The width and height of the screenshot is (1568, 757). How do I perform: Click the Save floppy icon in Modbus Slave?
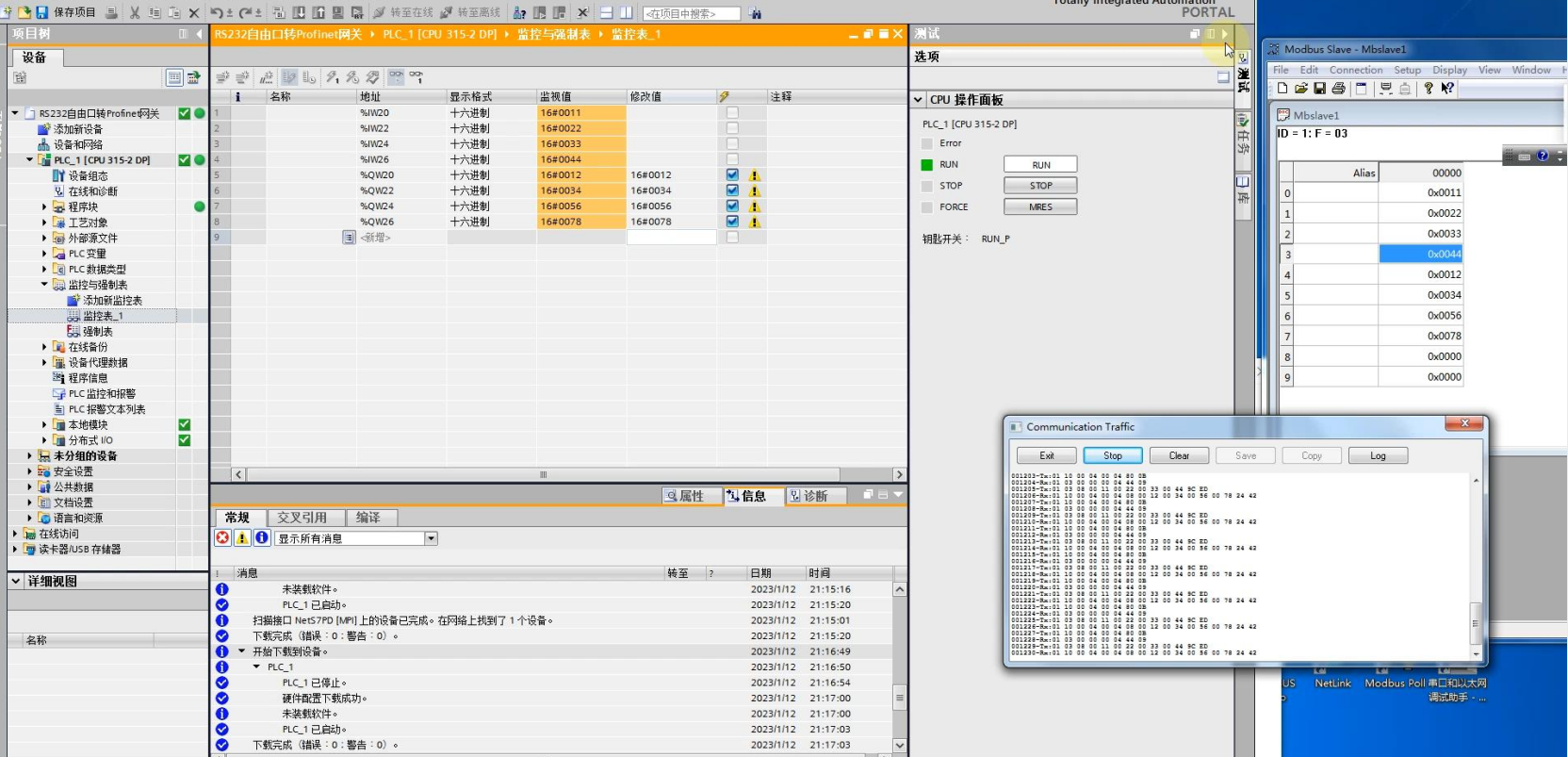[x=1319, y=88]
